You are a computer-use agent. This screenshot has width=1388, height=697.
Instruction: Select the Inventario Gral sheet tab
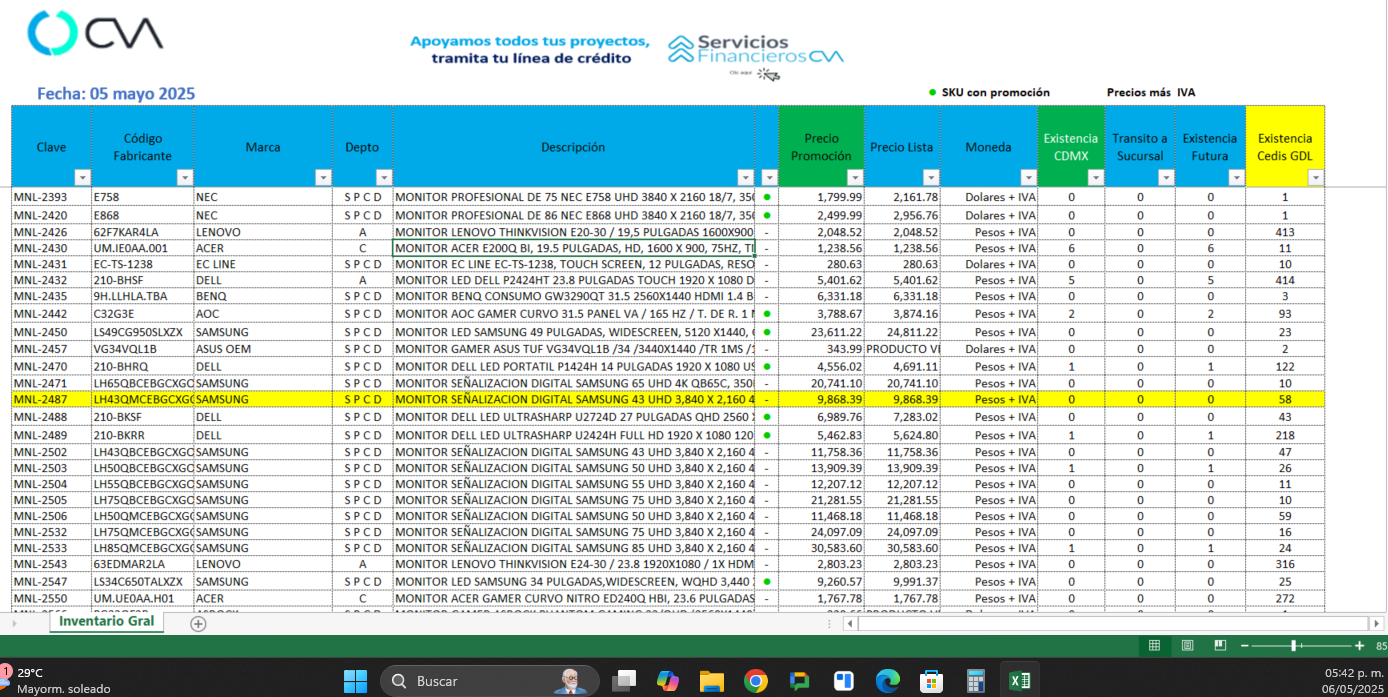106,622
